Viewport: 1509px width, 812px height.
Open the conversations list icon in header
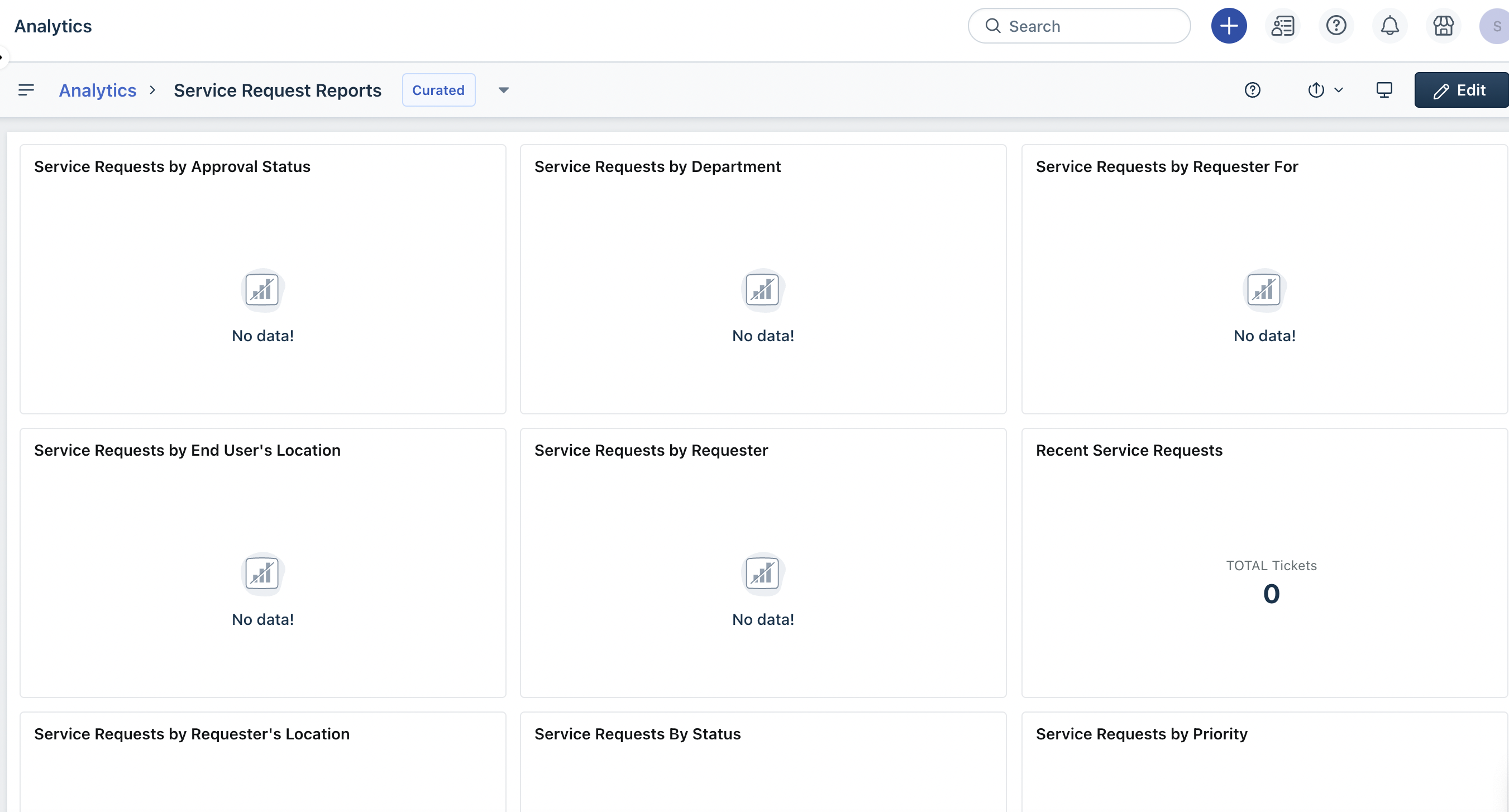pyautogui.click(x=1282, y=26)
